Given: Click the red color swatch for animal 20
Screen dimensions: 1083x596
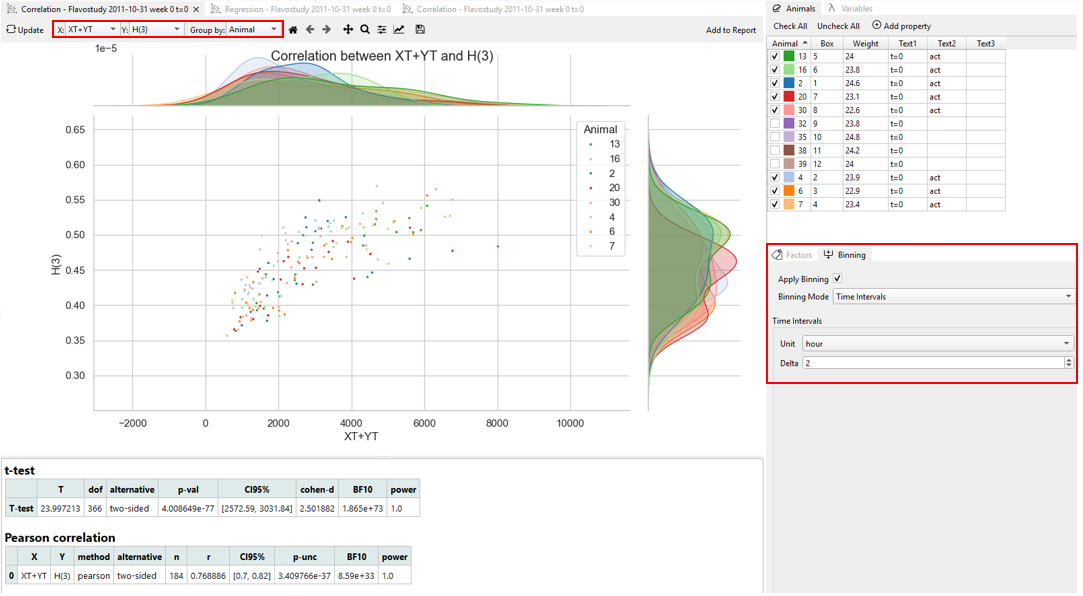Looking at the screenshot, I should click(x=787, y=96).
